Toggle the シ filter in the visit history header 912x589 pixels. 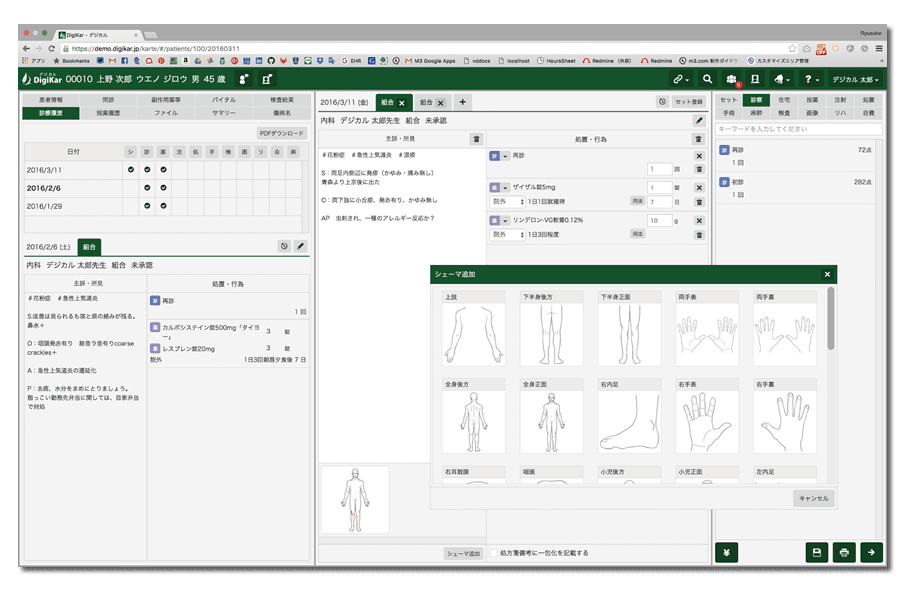pos(131,152)
